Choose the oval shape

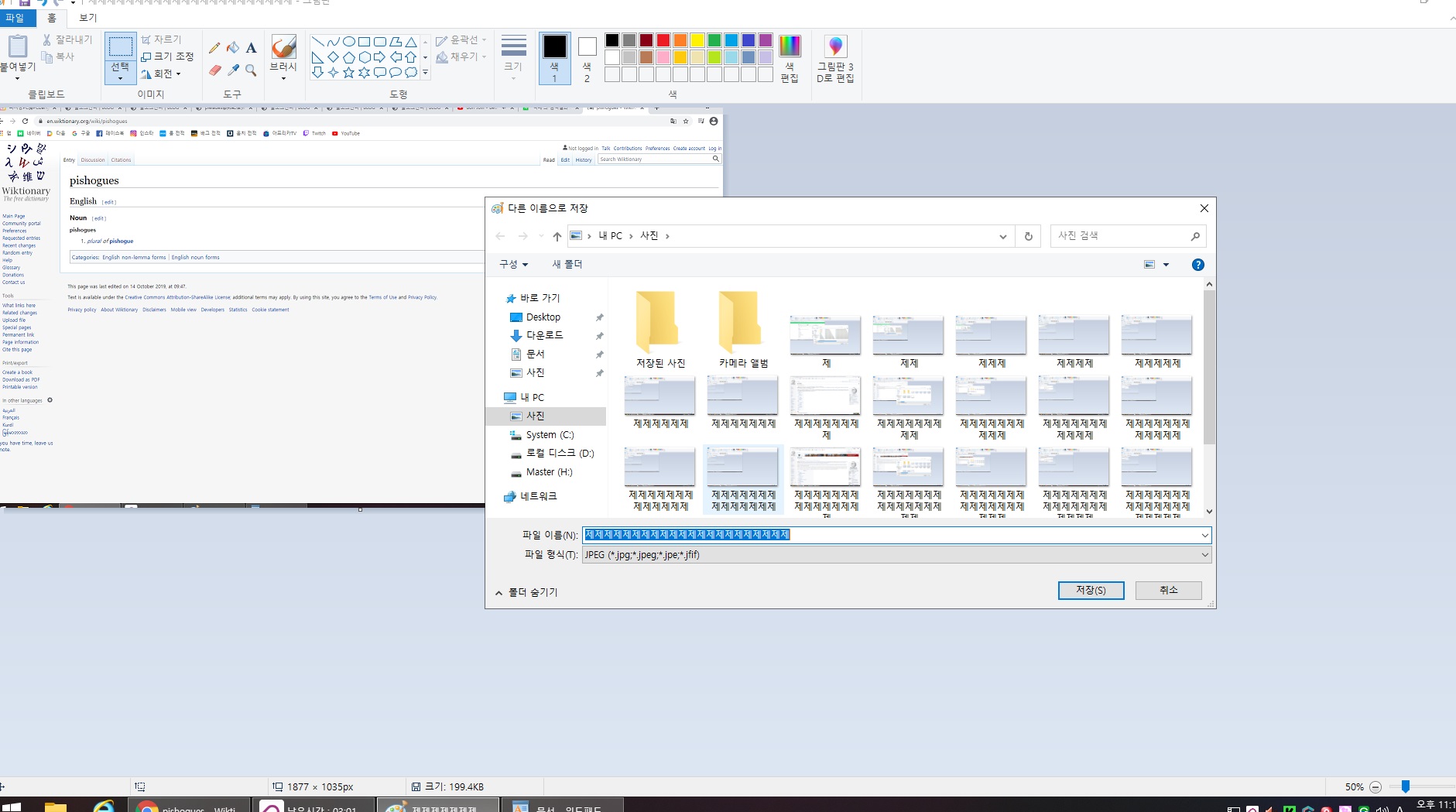348,42
